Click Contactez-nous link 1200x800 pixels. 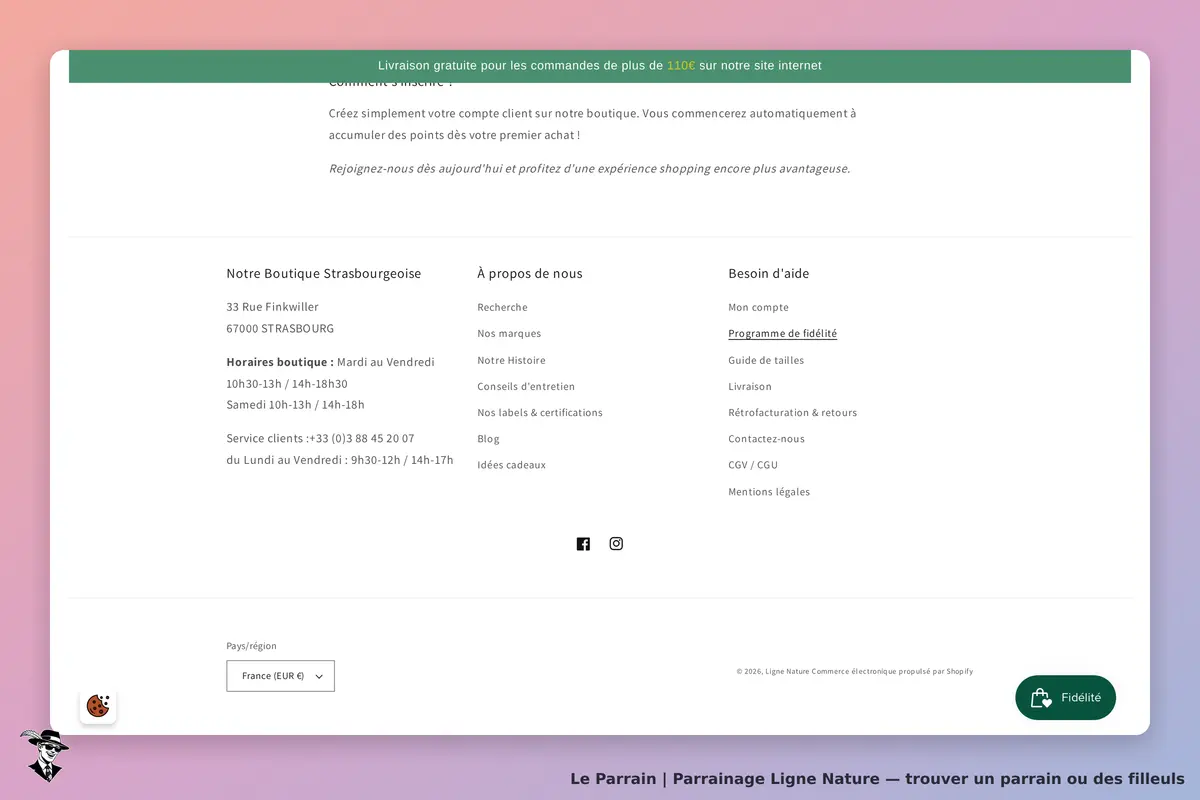[766, 439]
